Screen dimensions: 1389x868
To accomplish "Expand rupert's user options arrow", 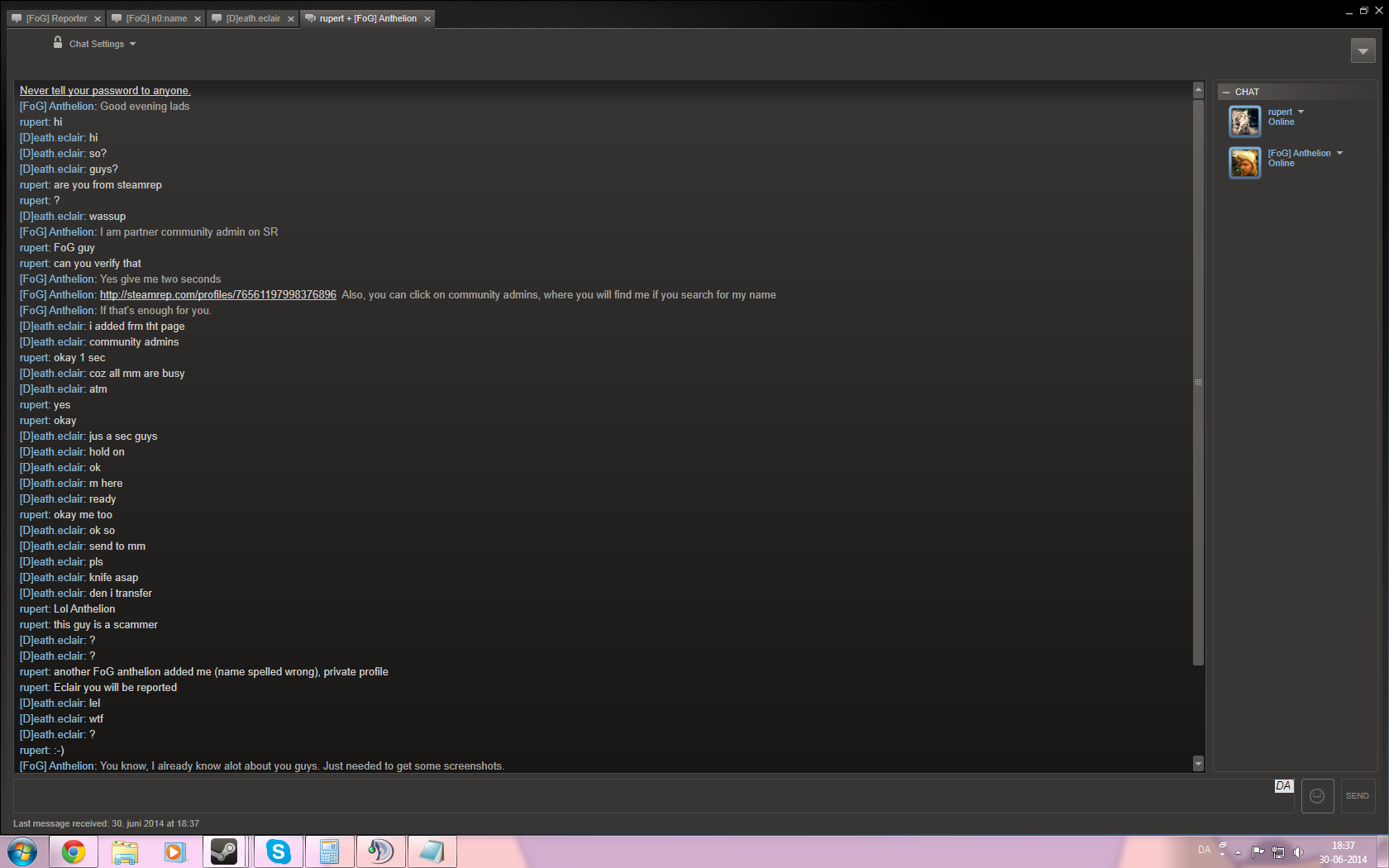I will tap(1301, 112).
